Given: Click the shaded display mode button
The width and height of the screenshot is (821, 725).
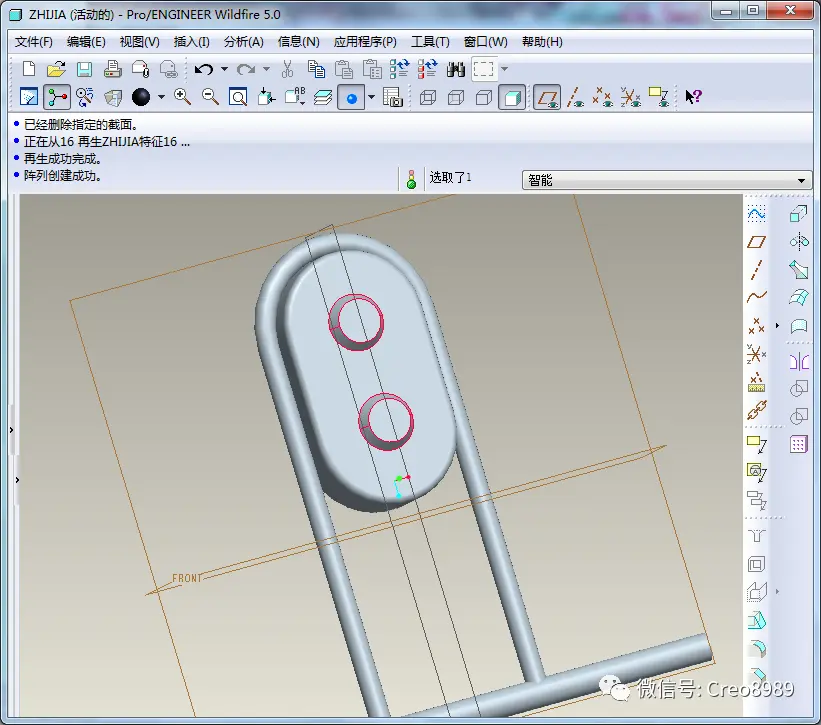Looking at the screenshot, I should click(512, 97).
